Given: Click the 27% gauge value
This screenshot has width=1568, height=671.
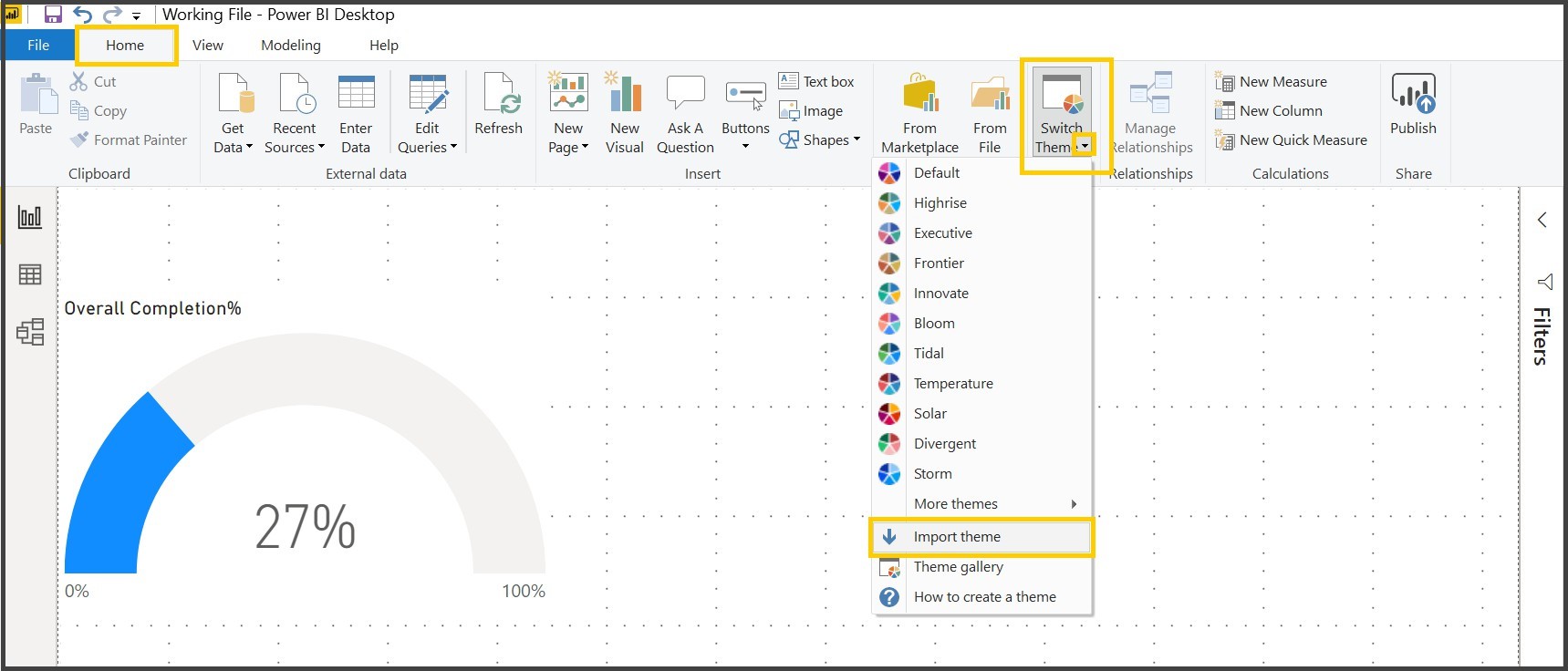Looking at the screenshot, I should click(306, 527).
